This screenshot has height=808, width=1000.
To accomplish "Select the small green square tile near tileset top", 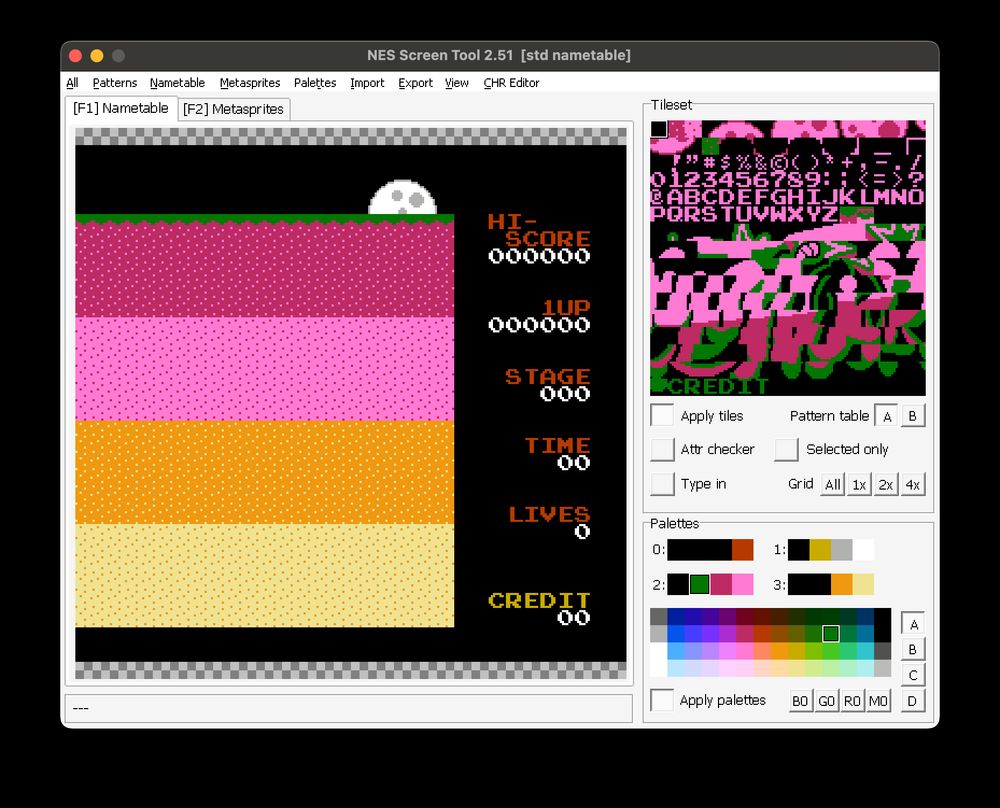I will click(x=710, y=147).
